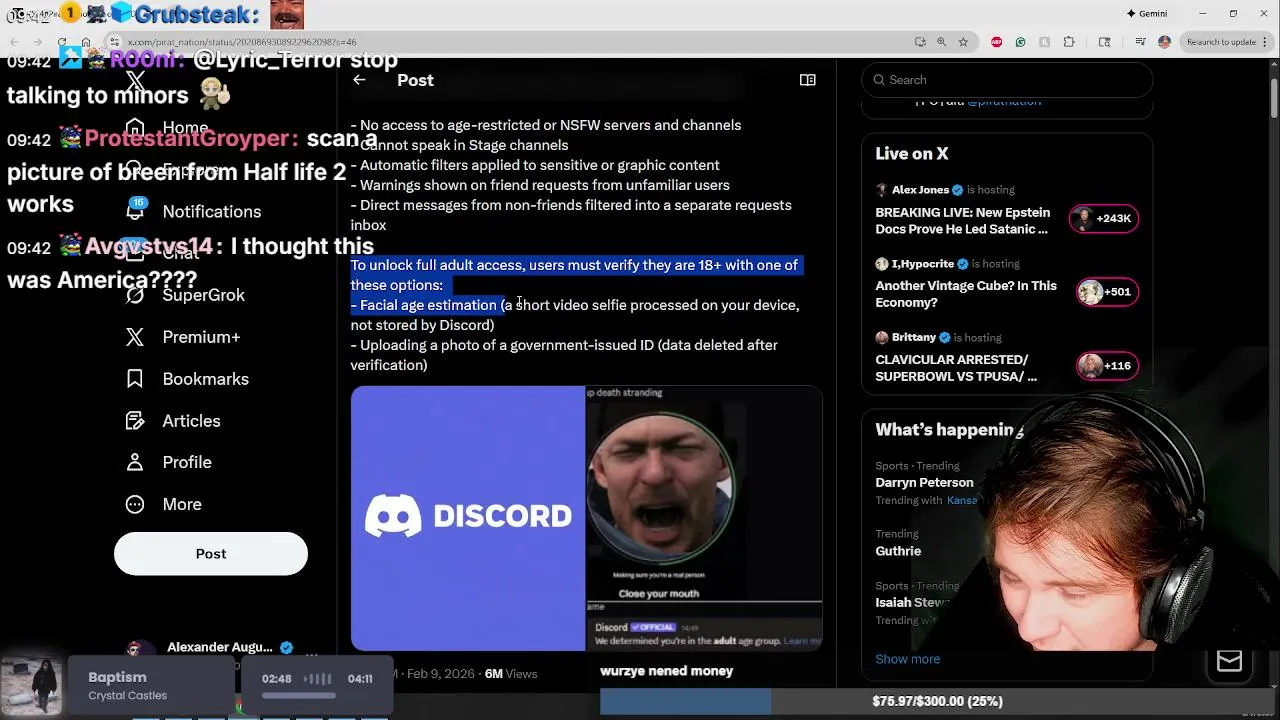
Task: Open the face scan image in post
Action: pos(704,518)
